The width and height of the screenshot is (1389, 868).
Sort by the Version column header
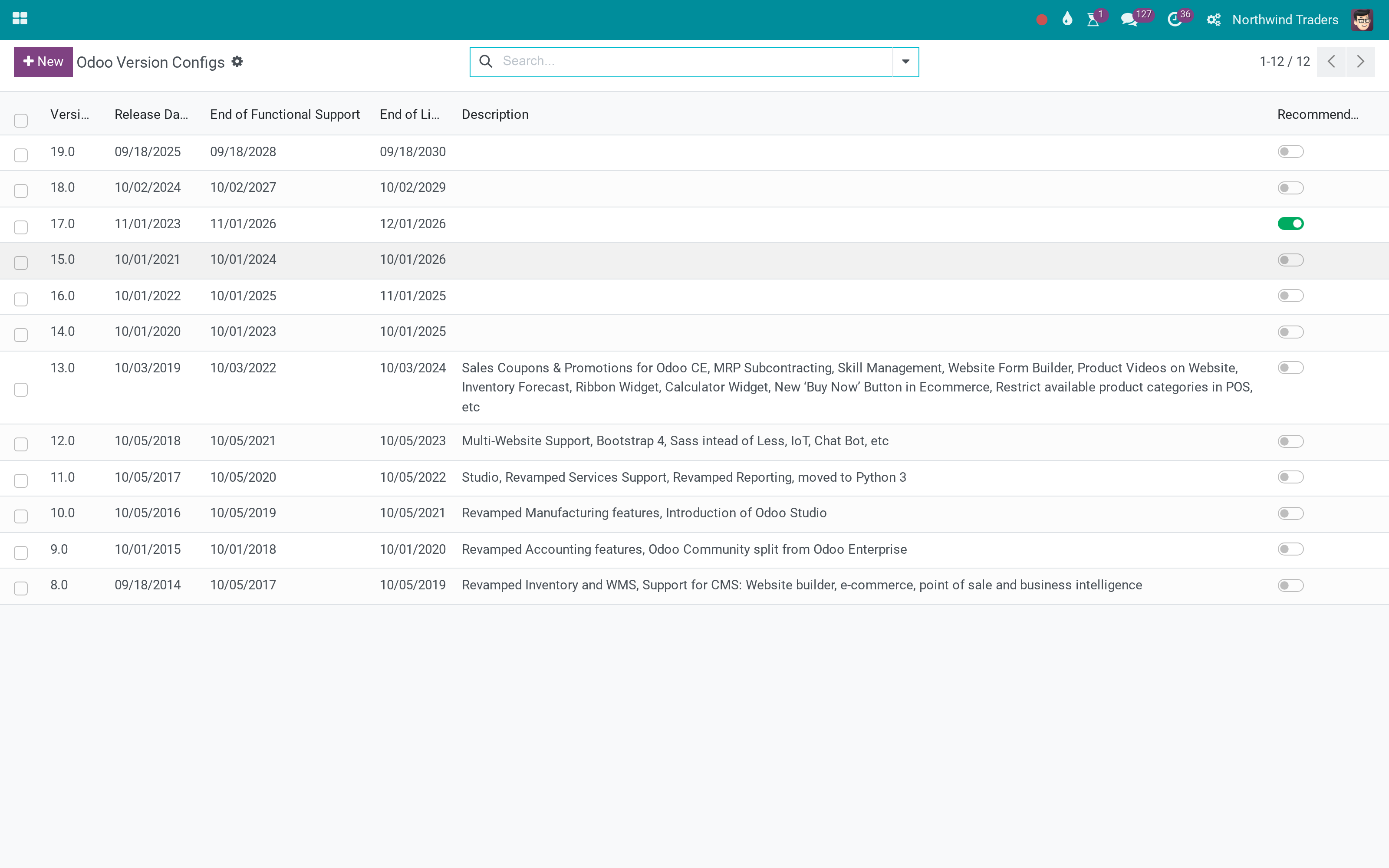pyautogui.click(x=69, y=114)
